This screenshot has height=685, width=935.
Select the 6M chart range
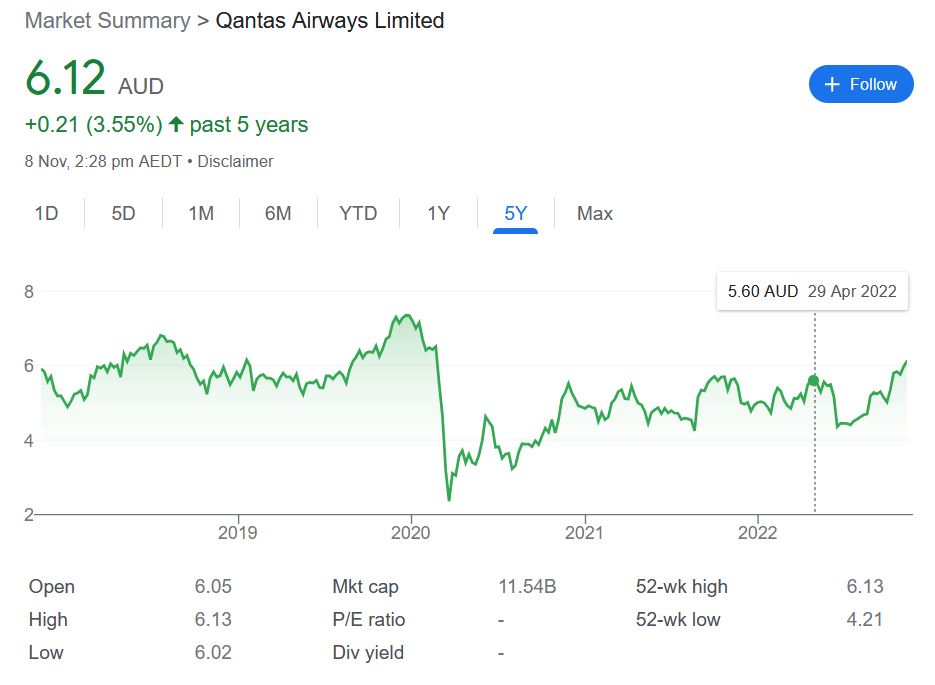[278, 213]
